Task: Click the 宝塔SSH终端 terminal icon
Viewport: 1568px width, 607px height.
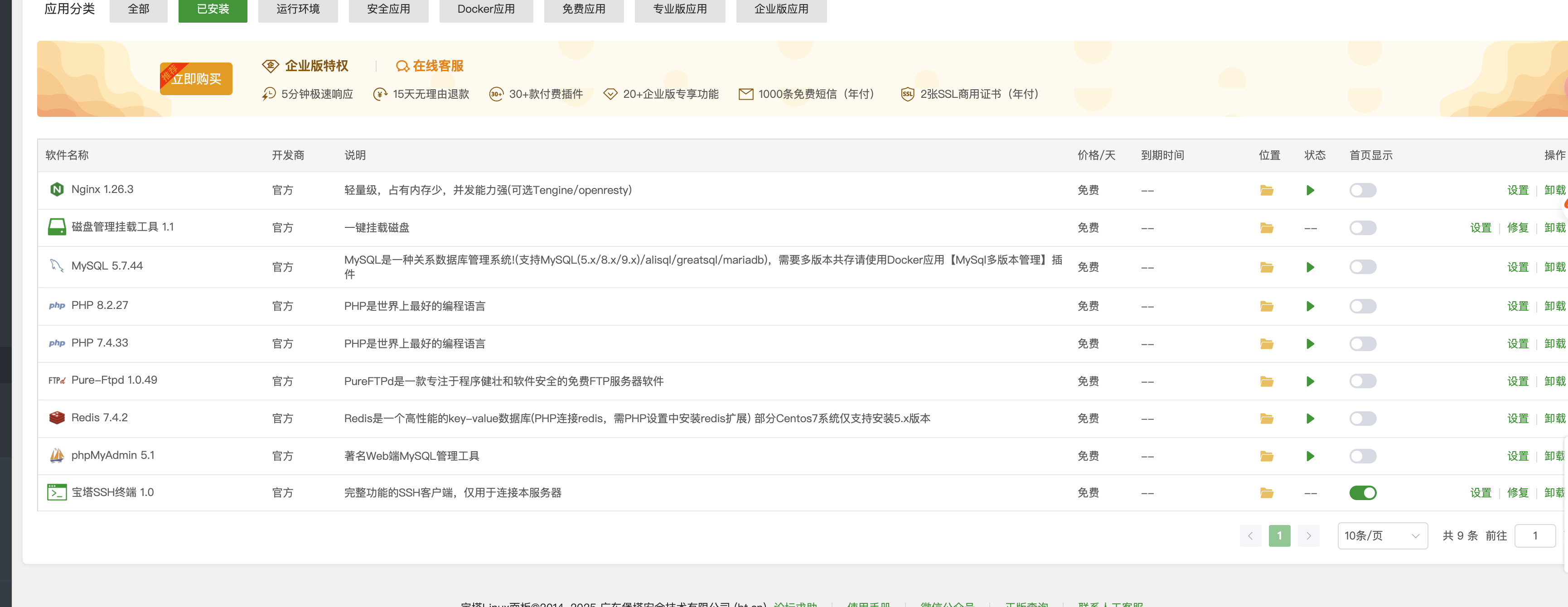Action: [x=57, y=492]
